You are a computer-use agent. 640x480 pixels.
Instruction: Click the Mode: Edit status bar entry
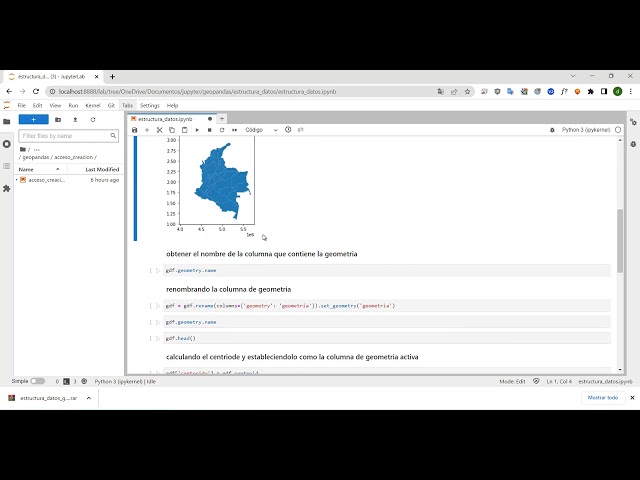point(512,381)
